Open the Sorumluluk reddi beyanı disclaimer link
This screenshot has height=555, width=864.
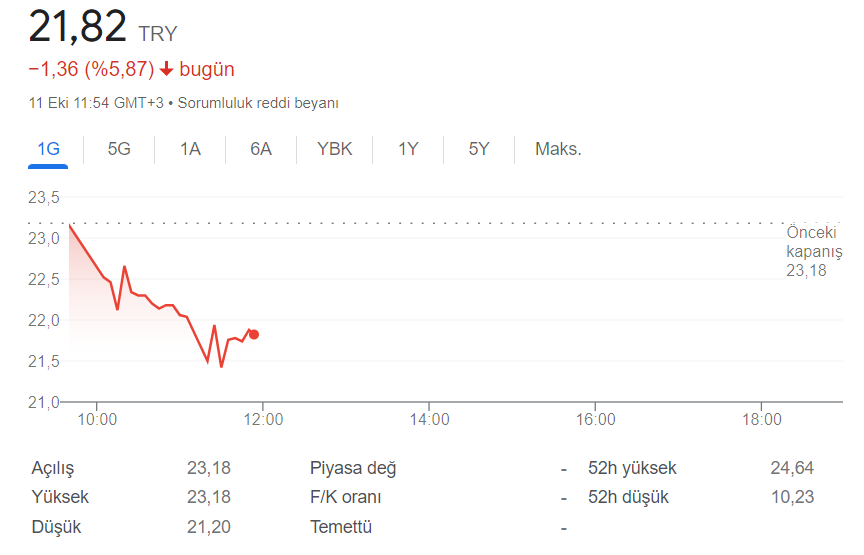(258, 103)
